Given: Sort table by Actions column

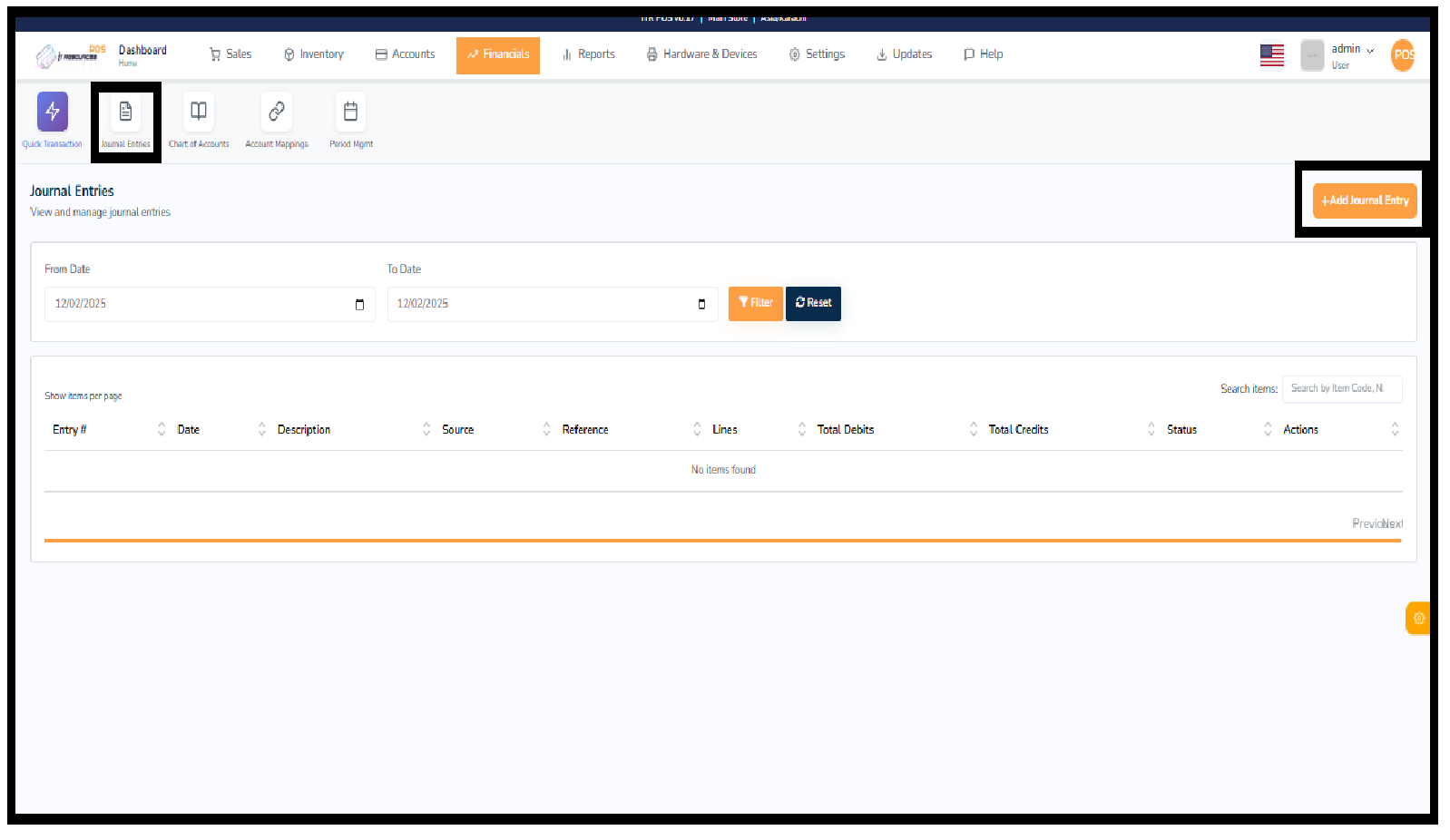Looking at the screenshot, I should [1395, 429].
